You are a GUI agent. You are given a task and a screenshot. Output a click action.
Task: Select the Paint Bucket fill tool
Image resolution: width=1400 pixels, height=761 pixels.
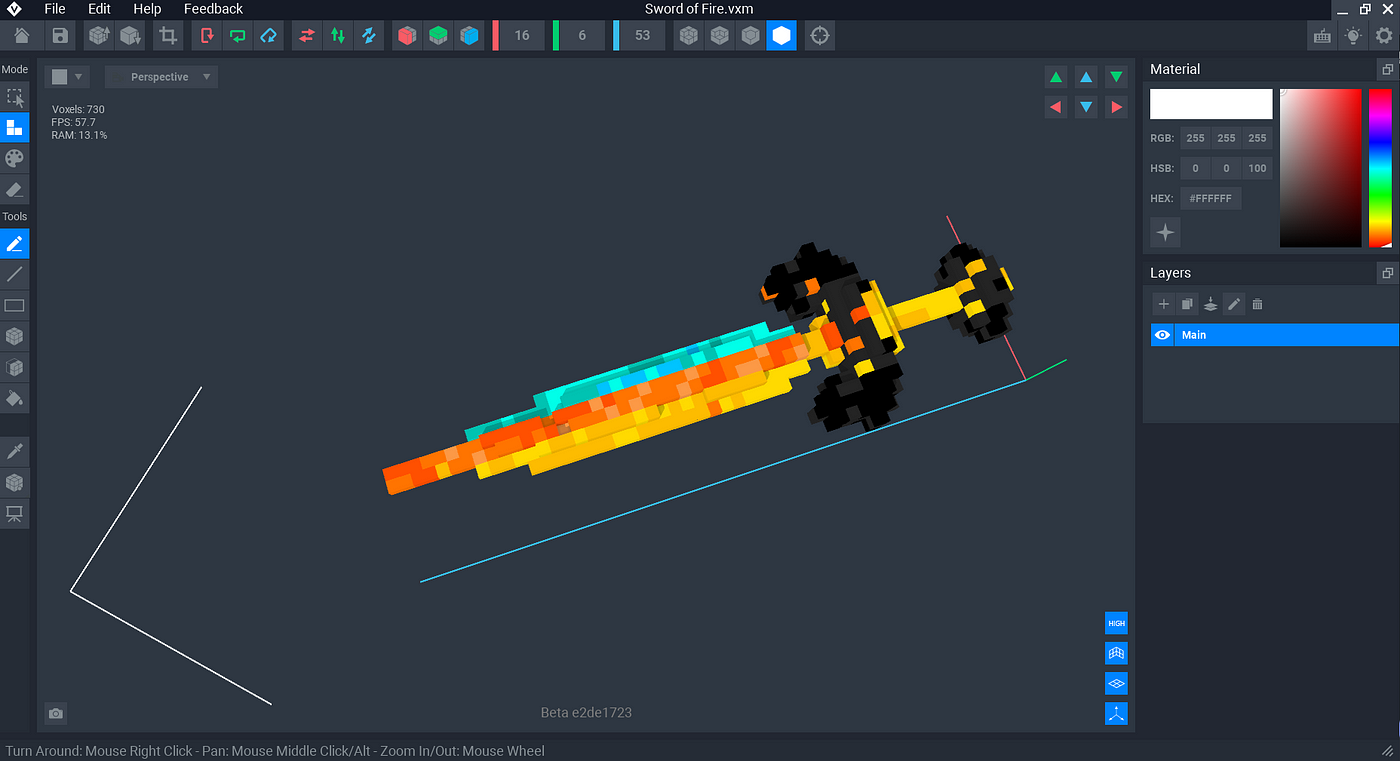pos(15,398)
